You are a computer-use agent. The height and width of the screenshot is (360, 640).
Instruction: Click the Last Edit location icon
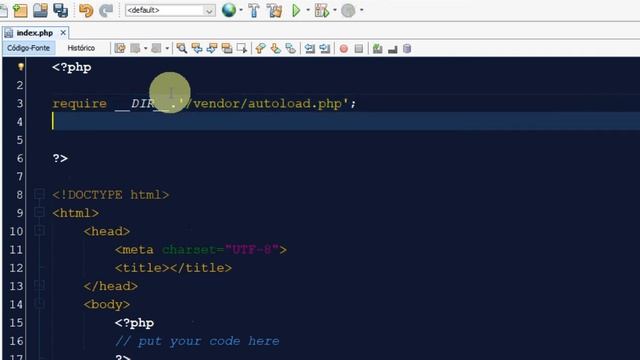pos(120,49)
